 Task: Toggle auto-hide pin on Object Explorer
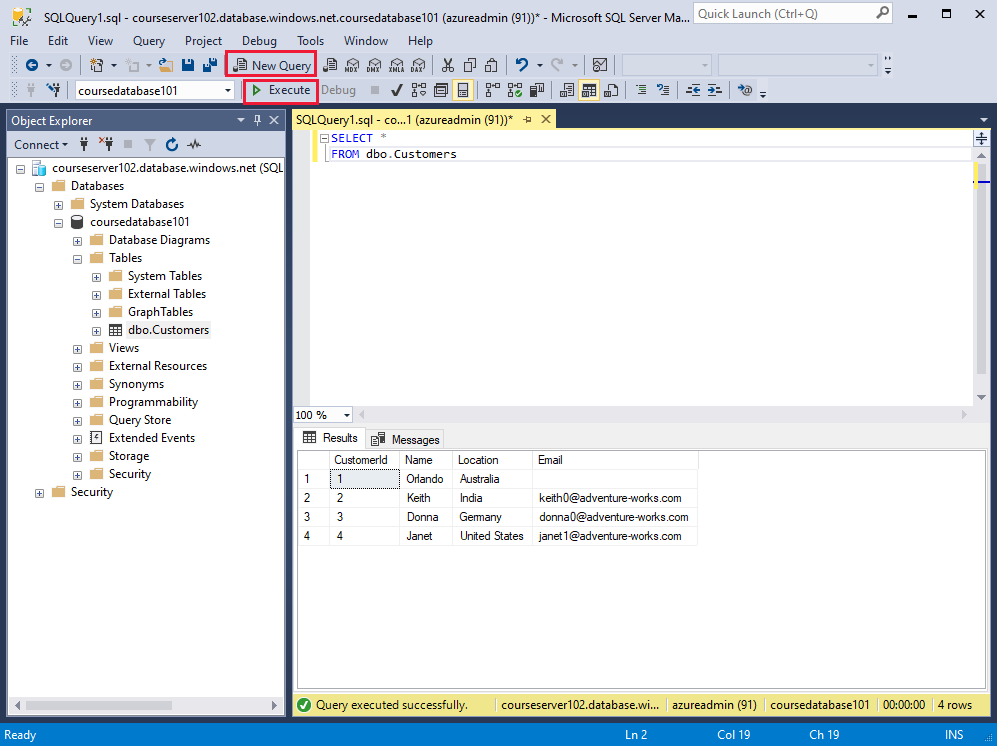click(x=257, y=120)
